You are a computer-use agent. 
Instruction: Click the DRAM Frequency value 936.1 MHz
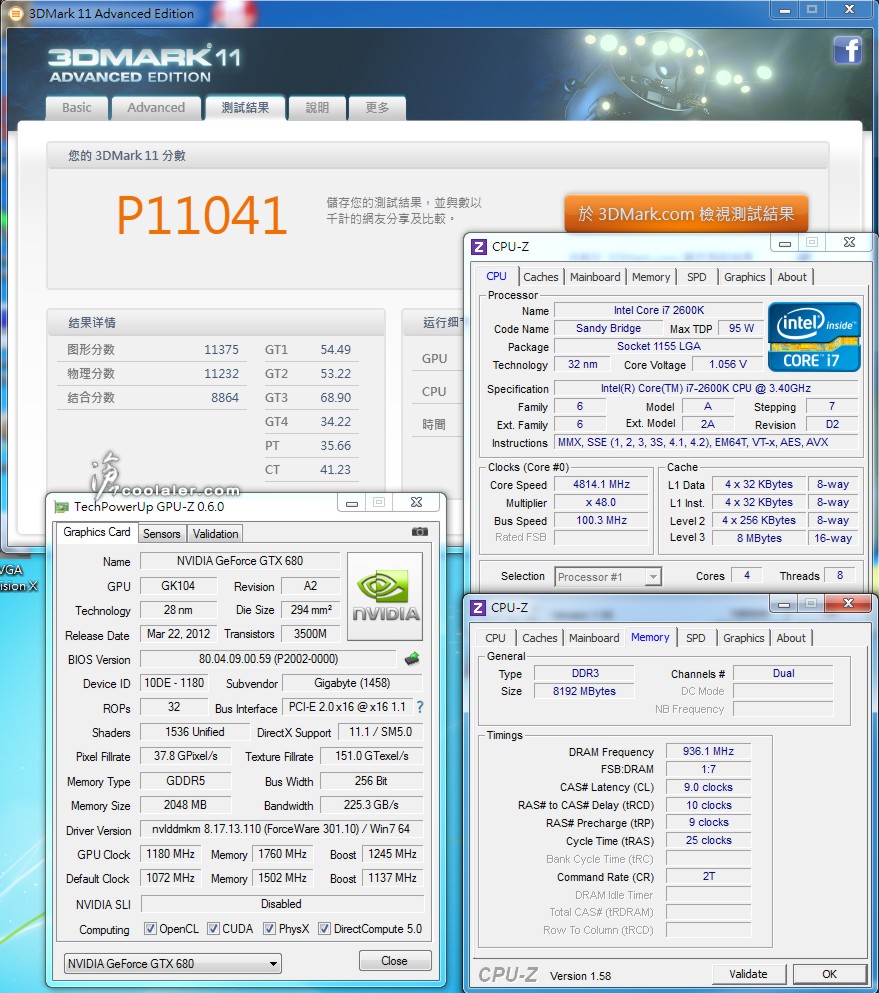[708, 752]
